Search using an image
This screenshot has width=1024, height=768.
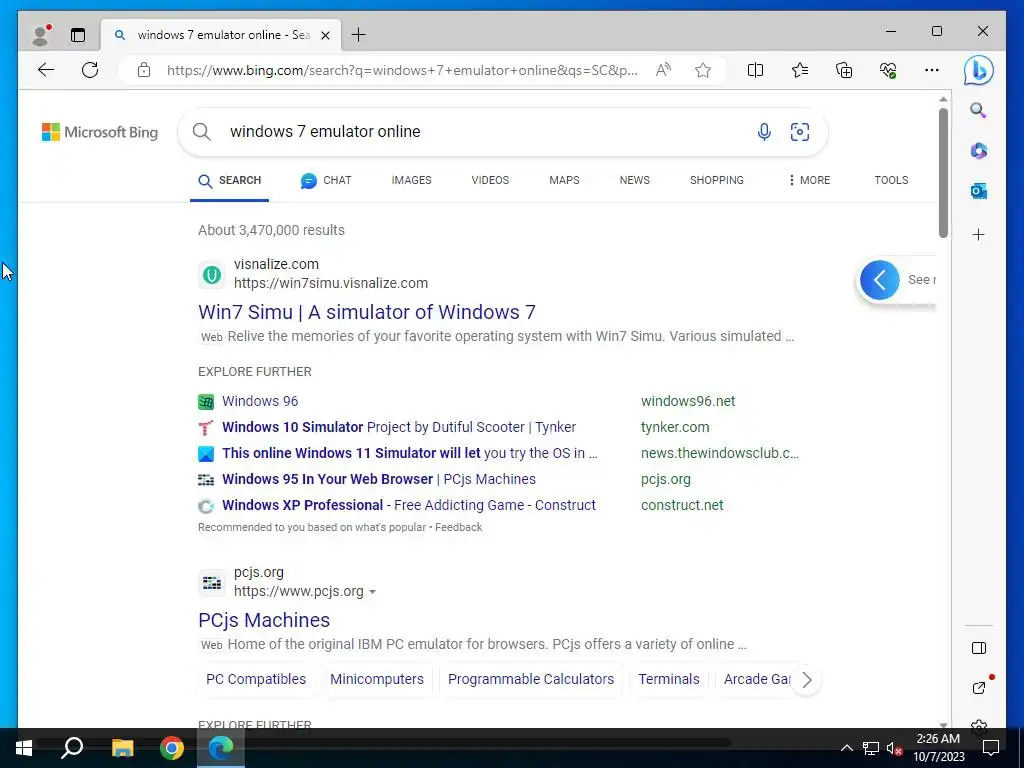799,132
